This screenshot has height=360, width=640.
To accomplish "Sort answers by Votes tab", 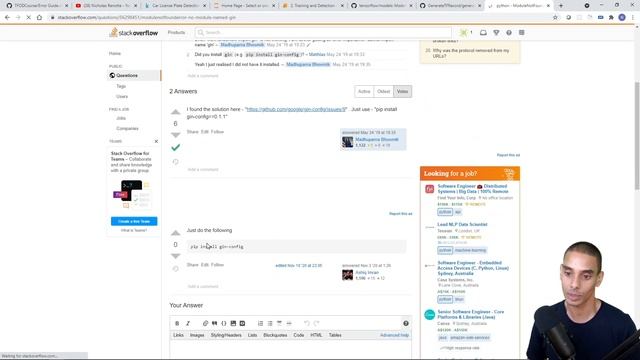I will 402,91.
